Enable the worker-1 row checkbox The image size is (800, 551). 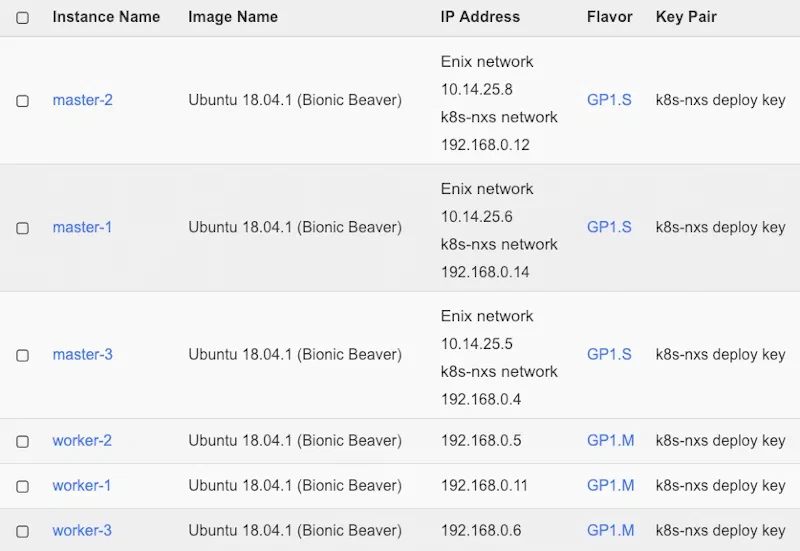point(22,486)
